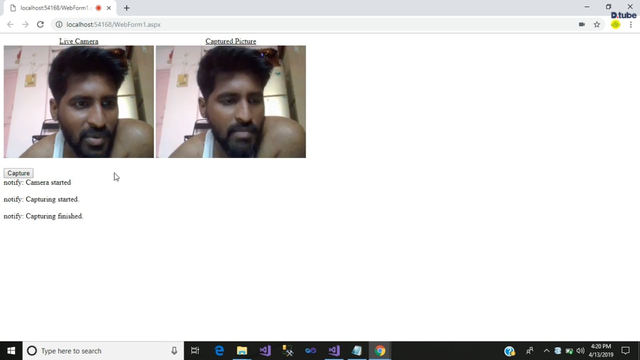Click the Captured Picture image
This screenshot has height=360, width=640.
(x=231, y=102)
